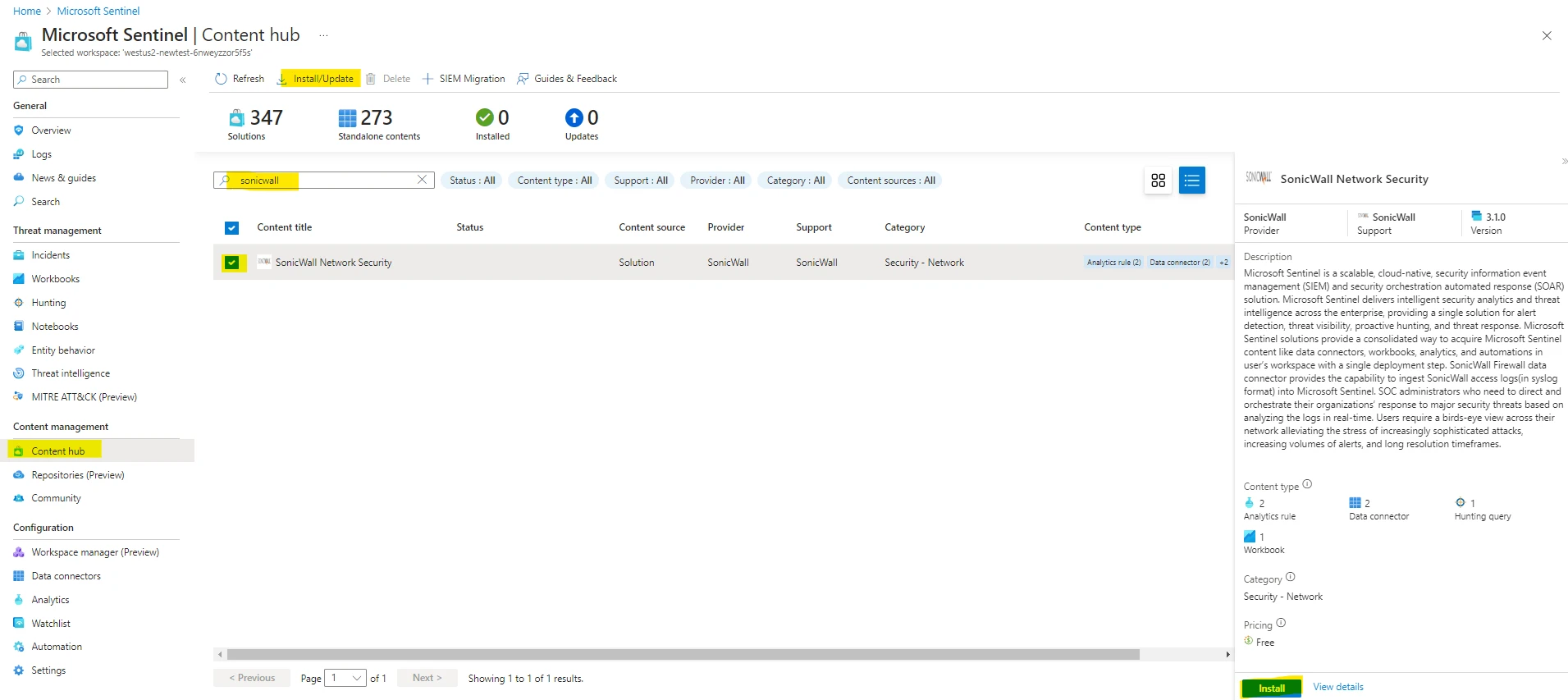Open the Microsoft Sentinel breadcrumb link
This screenshot has width=1568, height=700.
(98, 11)
